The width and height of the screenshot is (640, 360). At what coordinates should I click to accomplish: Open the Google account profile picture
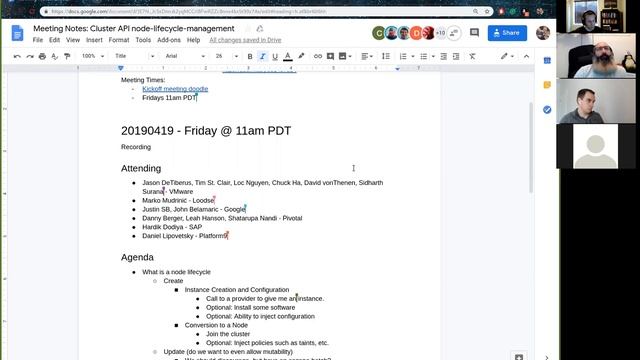pos(543,33)
